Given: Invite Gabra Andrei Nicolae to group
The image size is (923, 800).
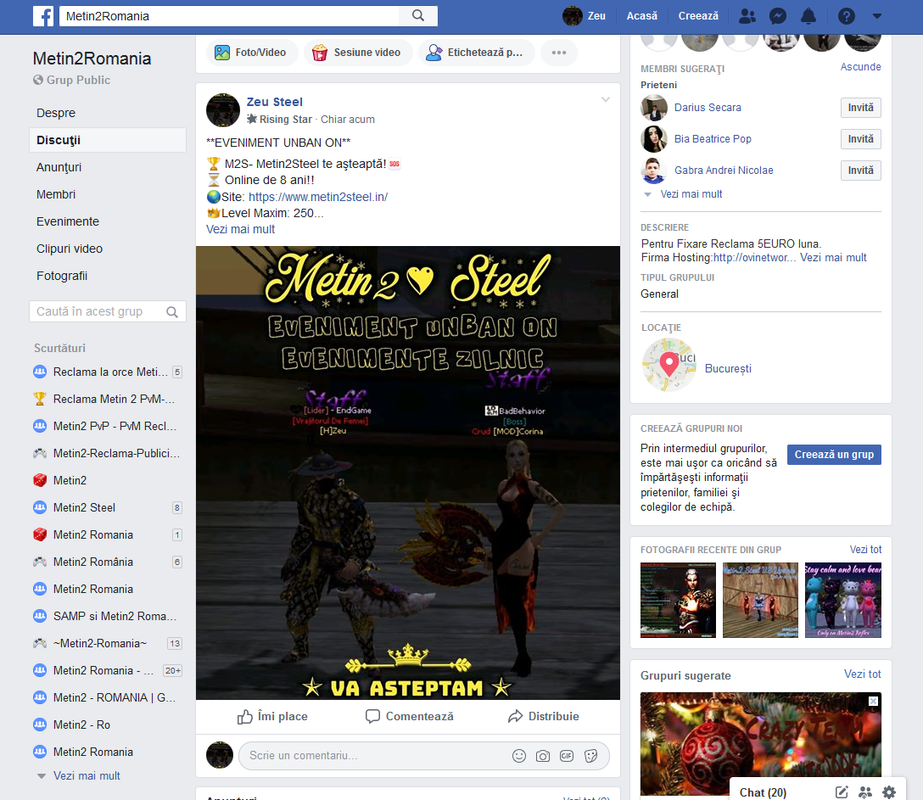Looking at the screenshot, I should coord(861,170).
